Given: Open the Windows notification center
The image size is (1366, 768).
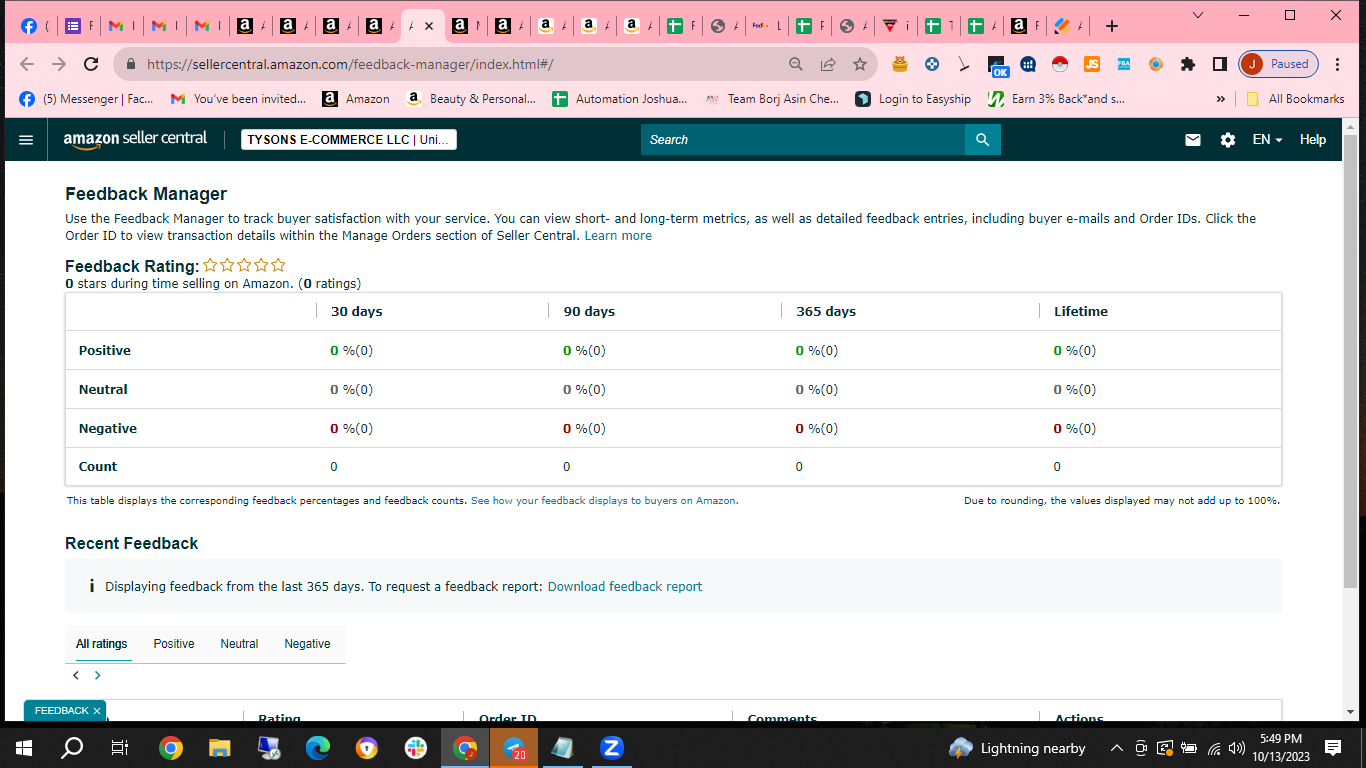Looking at the screenshot, I should pos(1333,748).
